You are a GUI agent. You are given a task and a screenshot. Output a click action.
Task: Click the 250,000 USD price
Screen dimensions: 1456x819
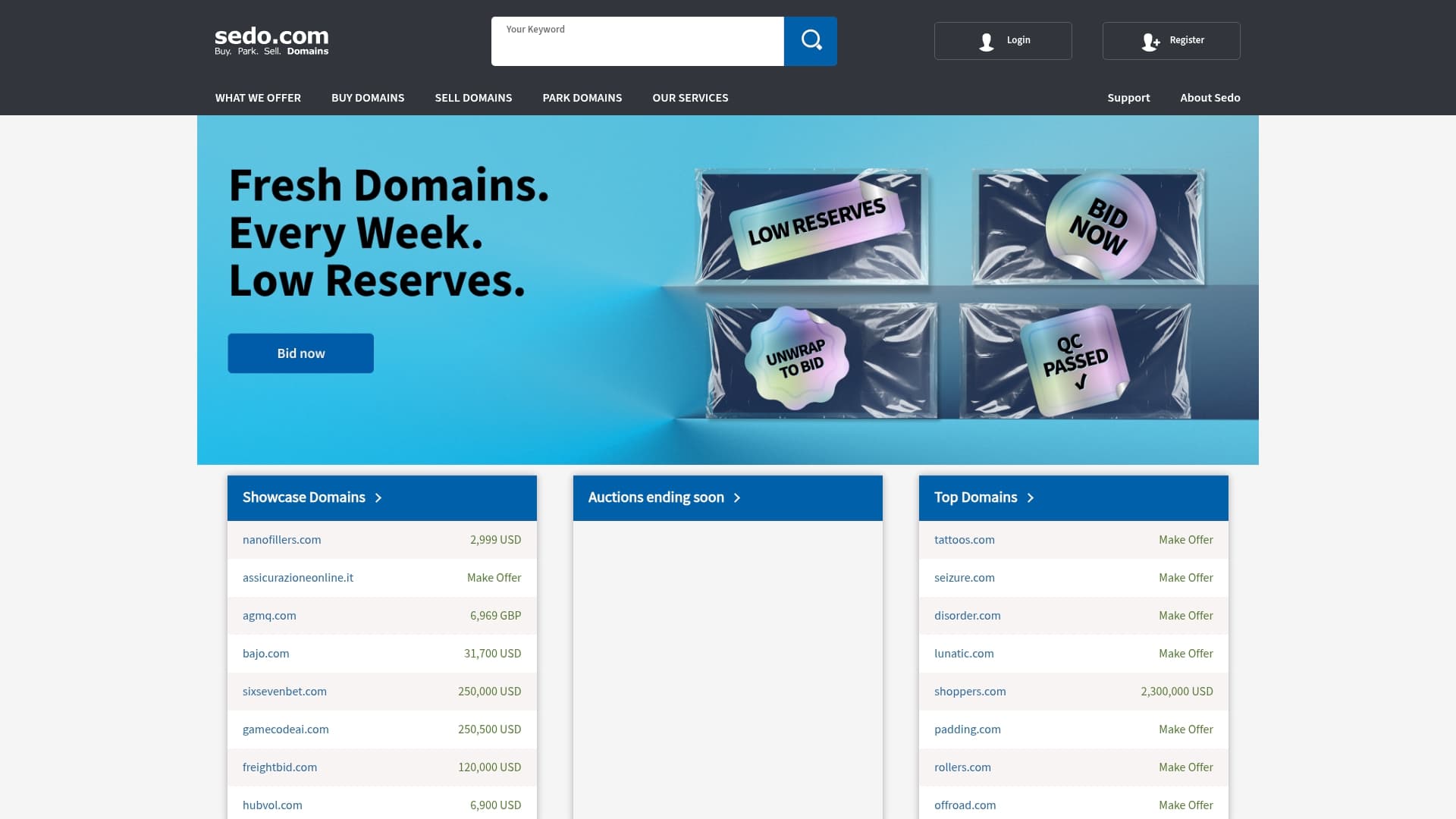490,692
